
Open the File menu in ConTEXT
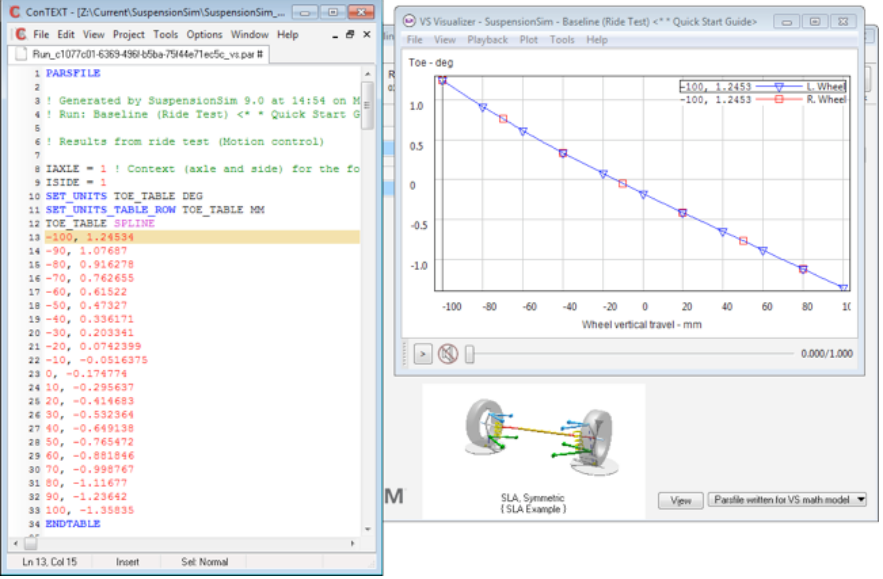click(x=41, y=34)
